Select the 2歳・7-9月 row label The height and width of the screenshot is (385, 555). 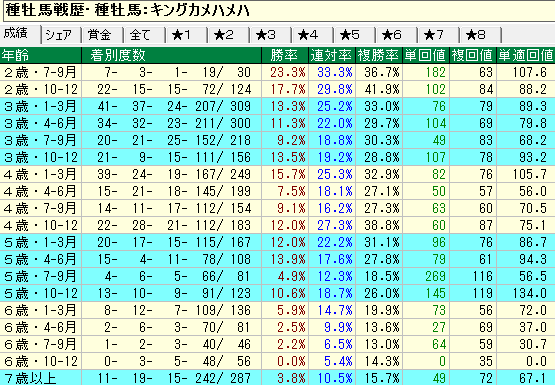40,72
